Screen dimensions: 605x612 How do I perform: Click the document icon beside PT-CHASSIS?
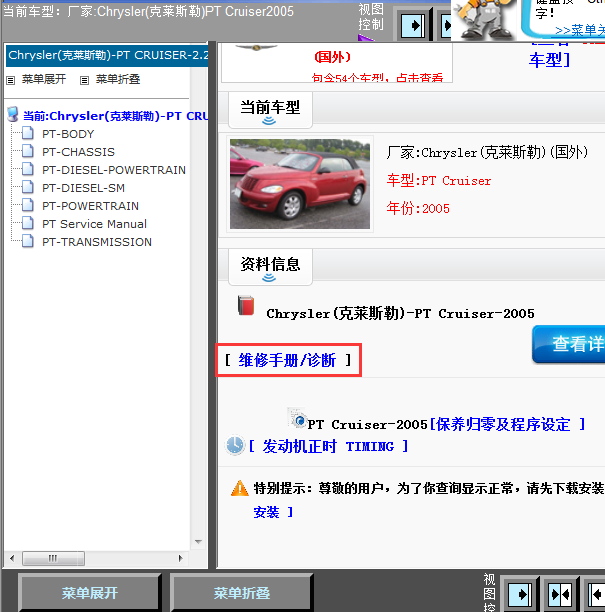(27, 151)
